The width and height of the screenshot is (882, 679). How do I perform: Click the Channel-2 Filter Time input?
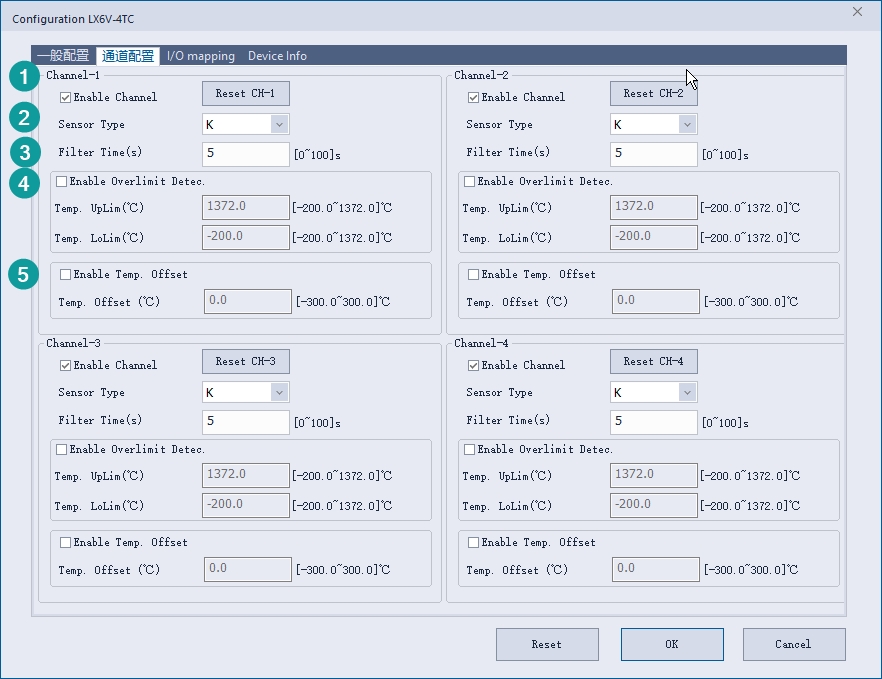[654, 154]
